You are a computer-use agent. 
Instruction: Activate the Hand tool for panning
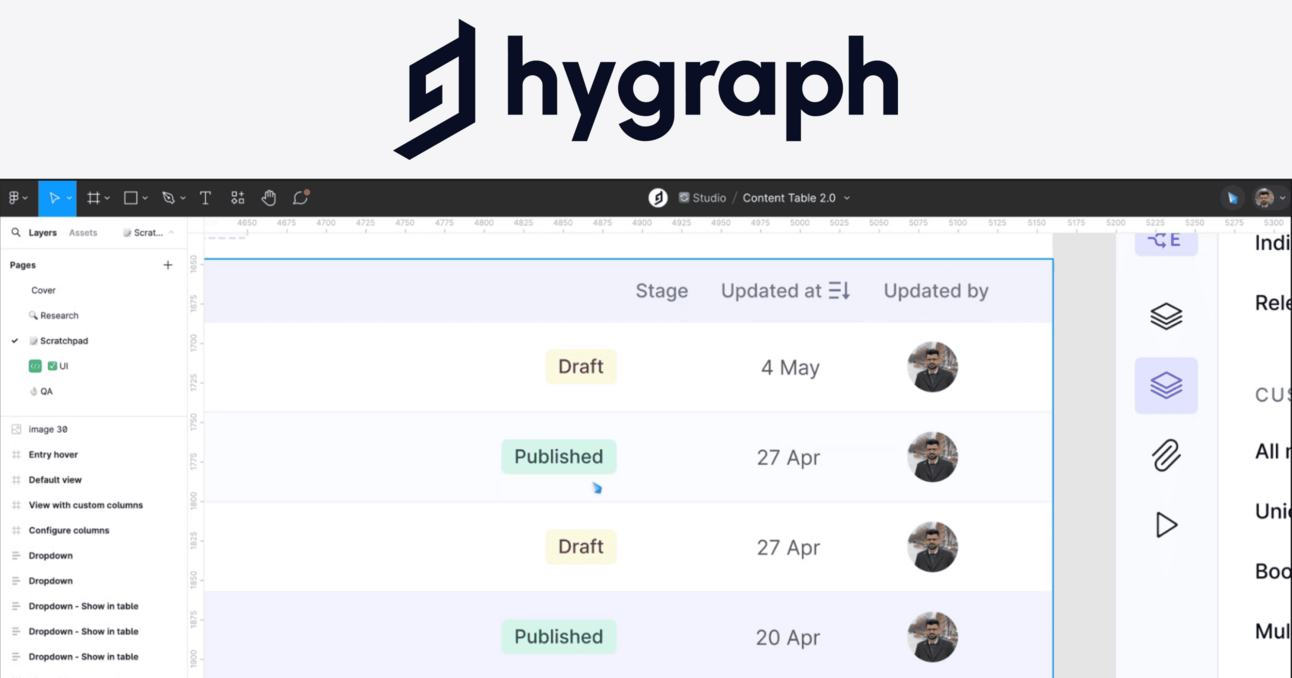269,197
